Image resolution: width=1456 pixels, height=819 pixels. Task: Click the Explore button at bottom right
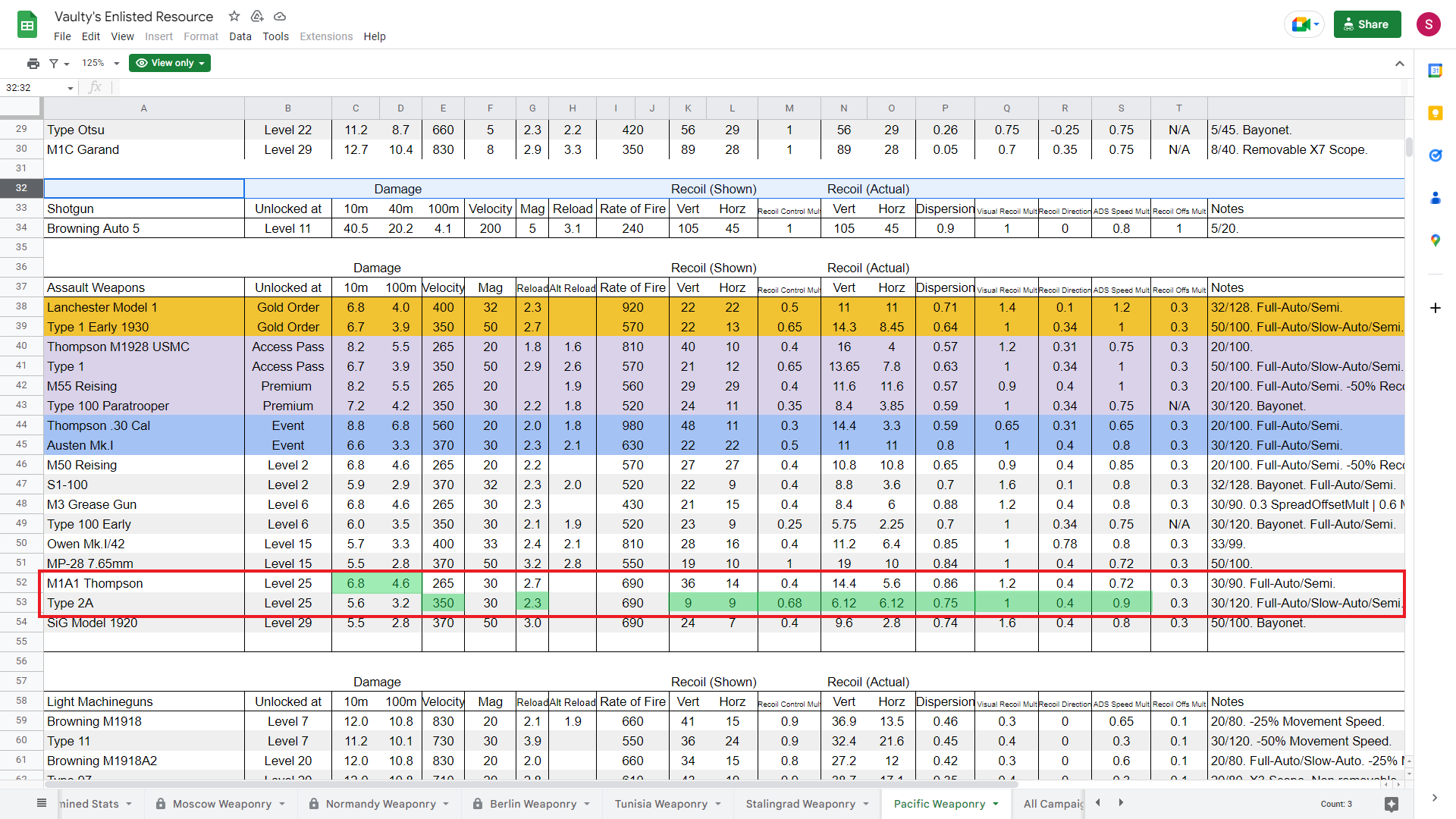[1391, 804]
